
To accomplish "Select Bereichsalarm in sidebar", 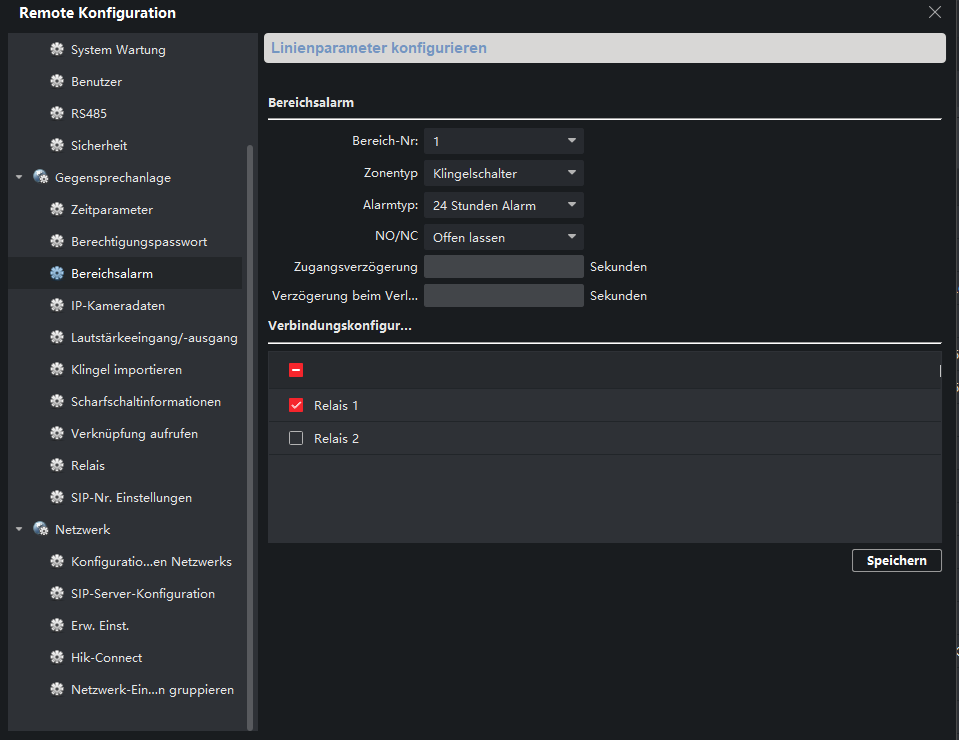I will coord(112,274).
